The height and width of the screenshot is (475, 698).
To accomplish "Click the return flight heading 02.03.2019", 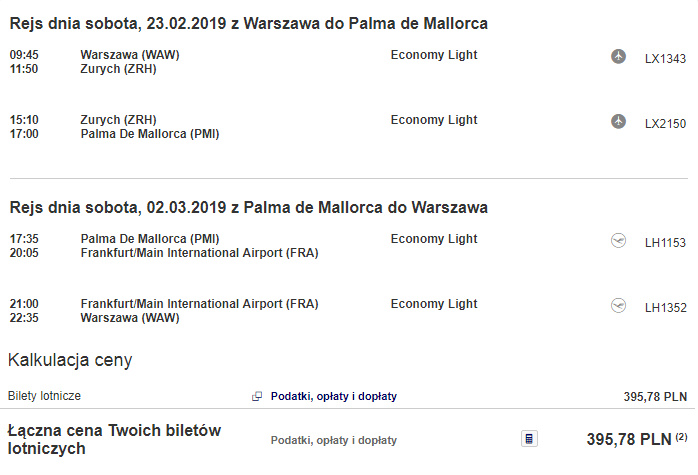I will tap(248, 207).
